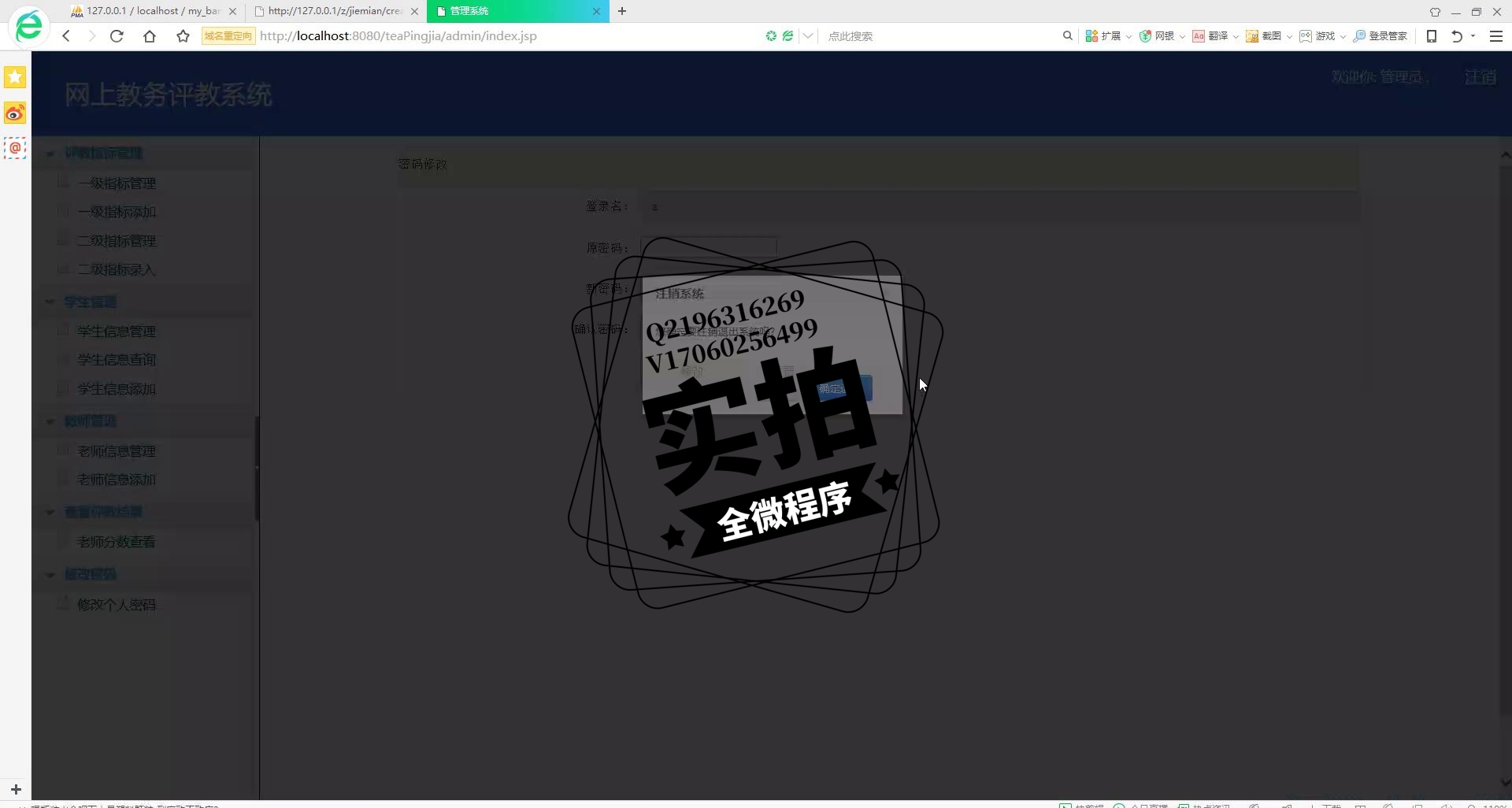Expand the 截图 dropdown arrow
This screenshot has width=1512, height=808.
[1289, 37]
